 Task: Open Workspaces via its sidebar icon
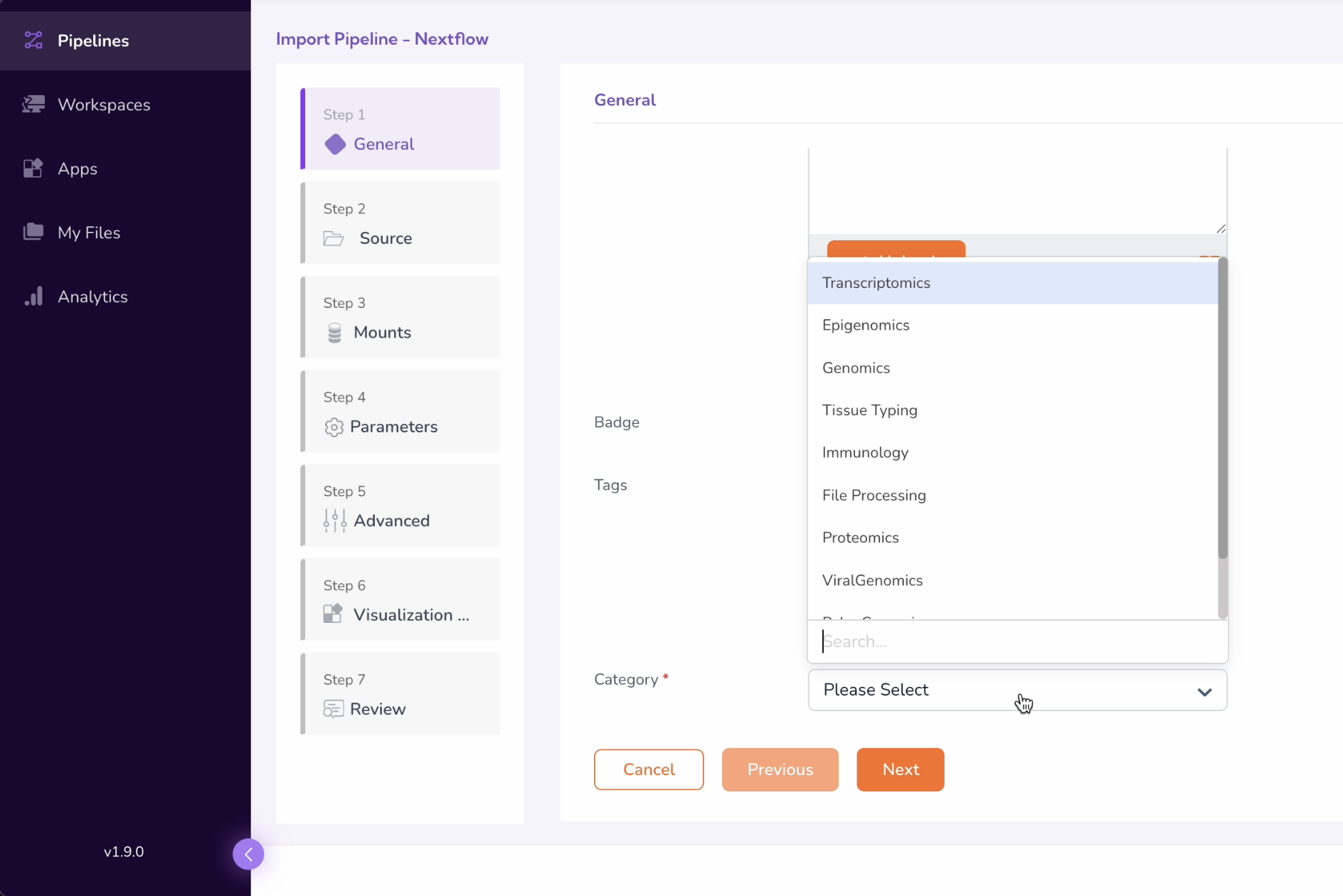(x=33, y=105)
